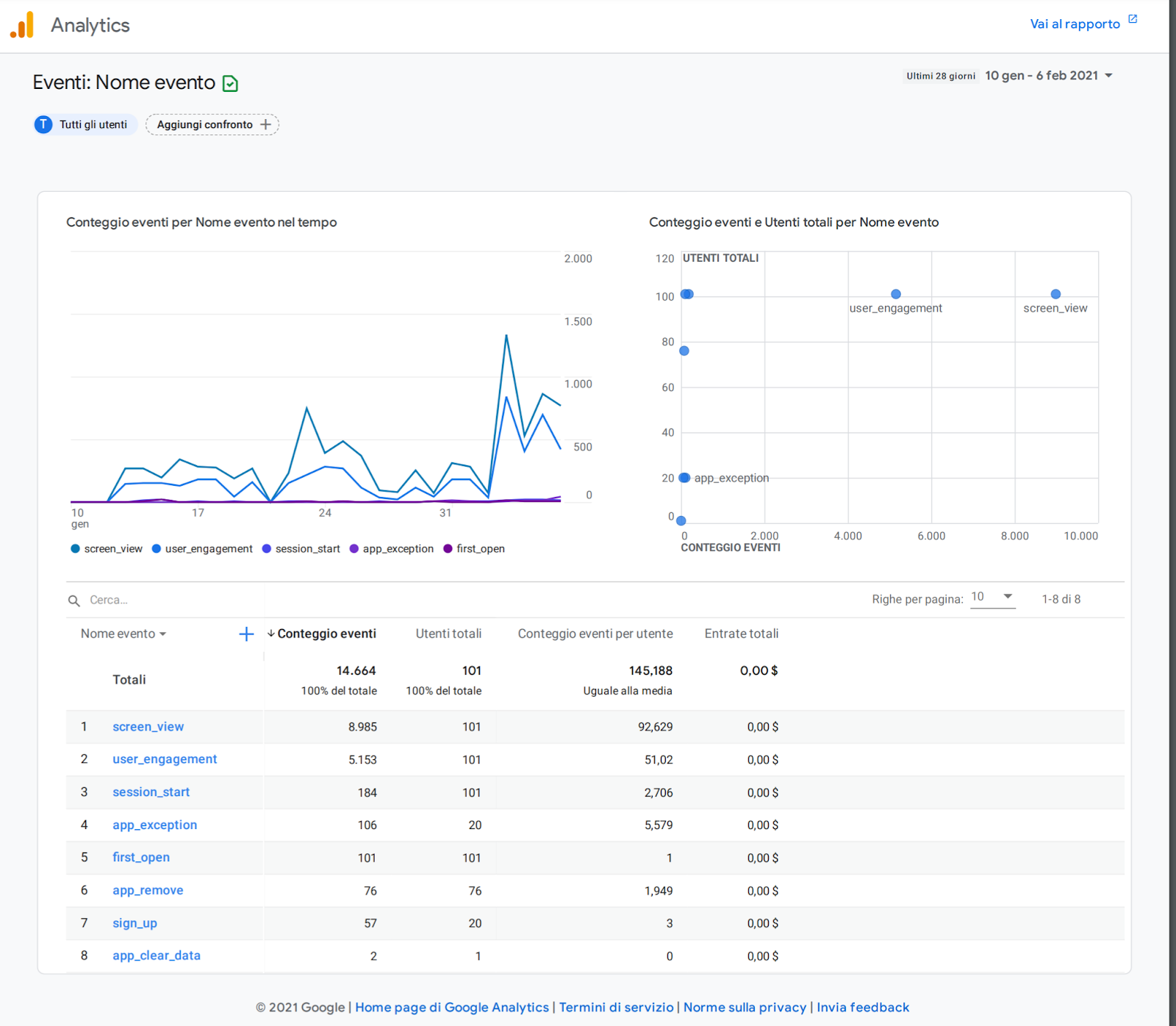Sort by Utenti totali column header

448,634
